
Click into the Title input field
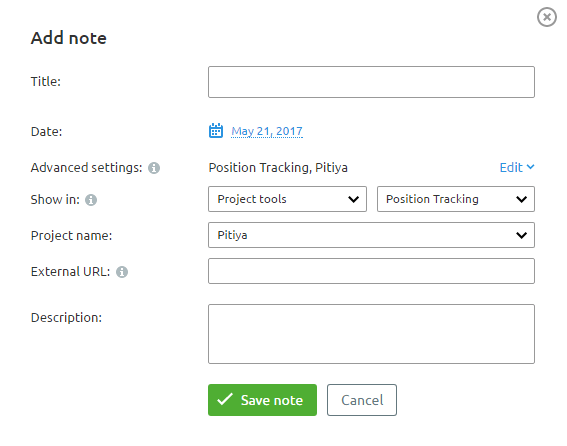tap(371, 82)
